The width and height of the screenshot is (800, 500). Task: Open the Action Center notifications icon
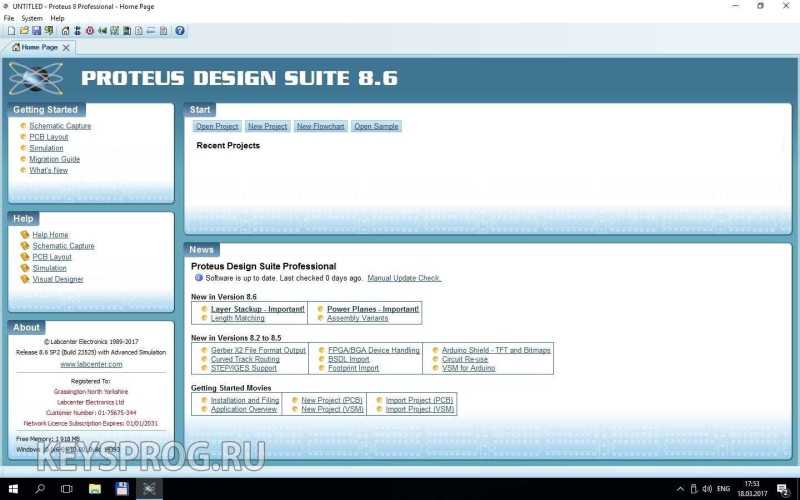pos(782,489)
